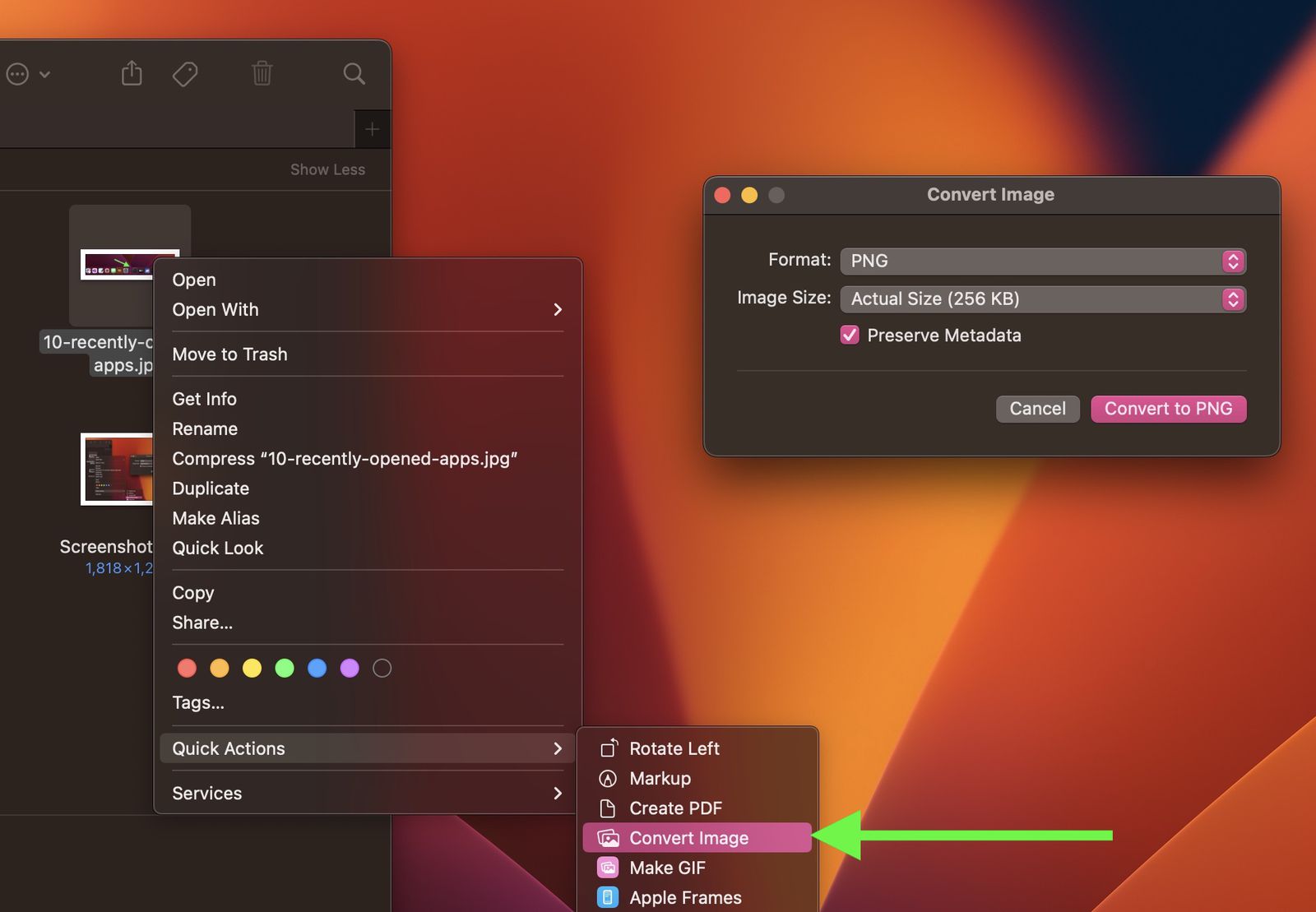Click the Convert to PNG button
Screen dimensions: 1316x912
(1168, 409)
